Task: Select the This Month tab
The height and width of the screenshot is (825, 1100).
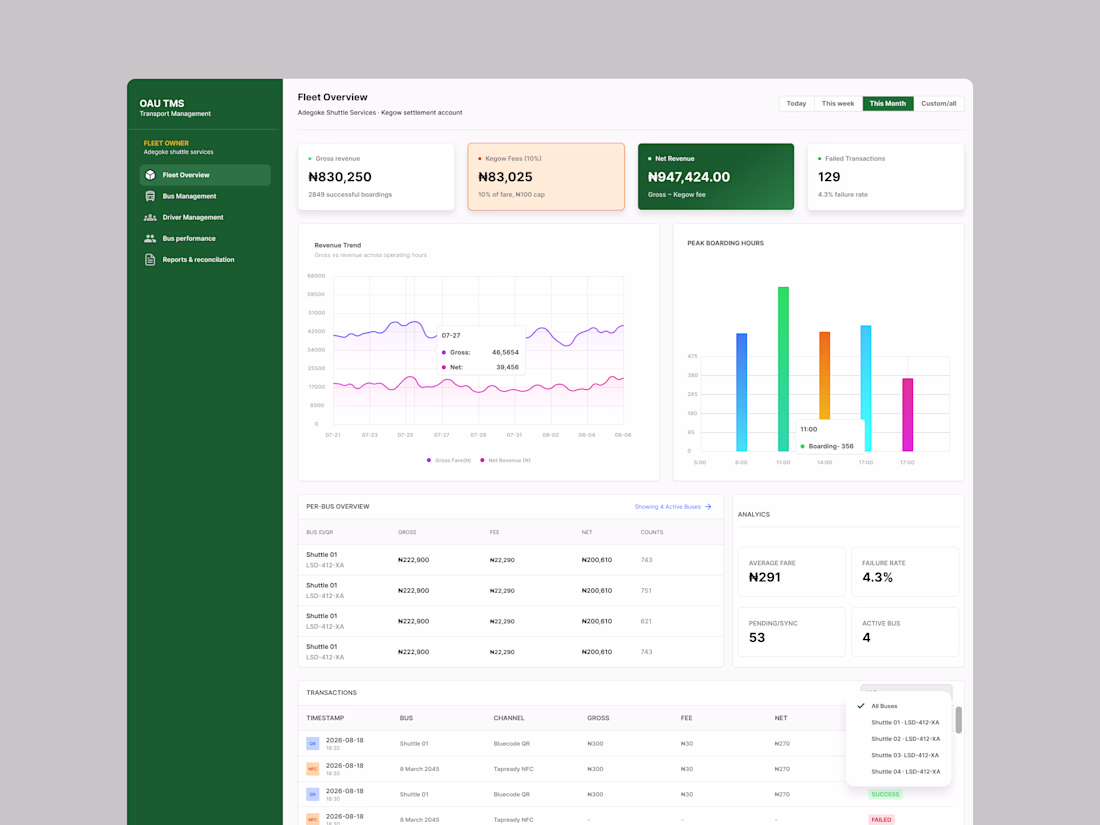Action: (x=887, y=104)
